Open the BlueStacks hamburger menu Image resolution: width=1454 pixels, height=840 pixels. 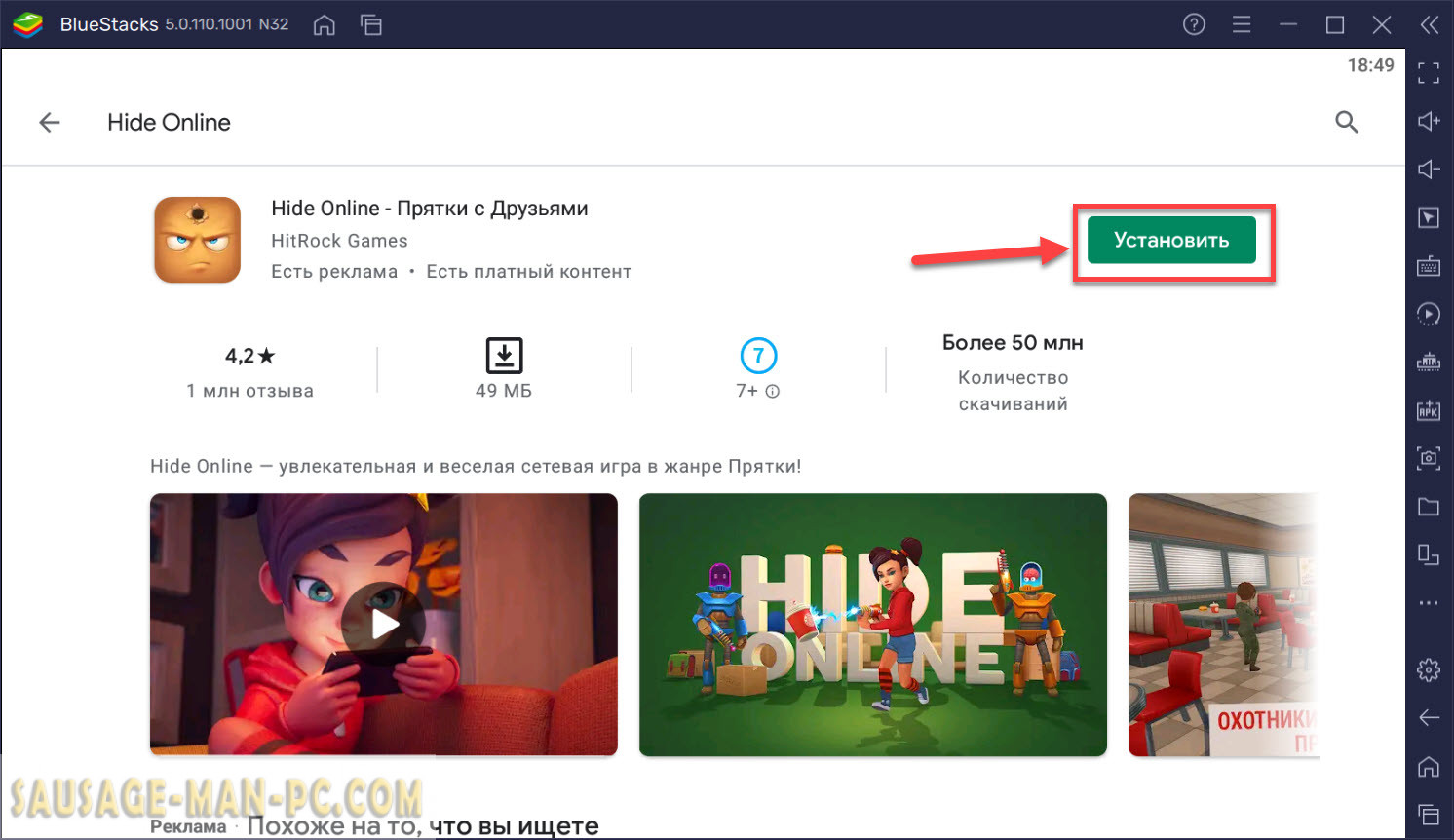point(1242,24)
